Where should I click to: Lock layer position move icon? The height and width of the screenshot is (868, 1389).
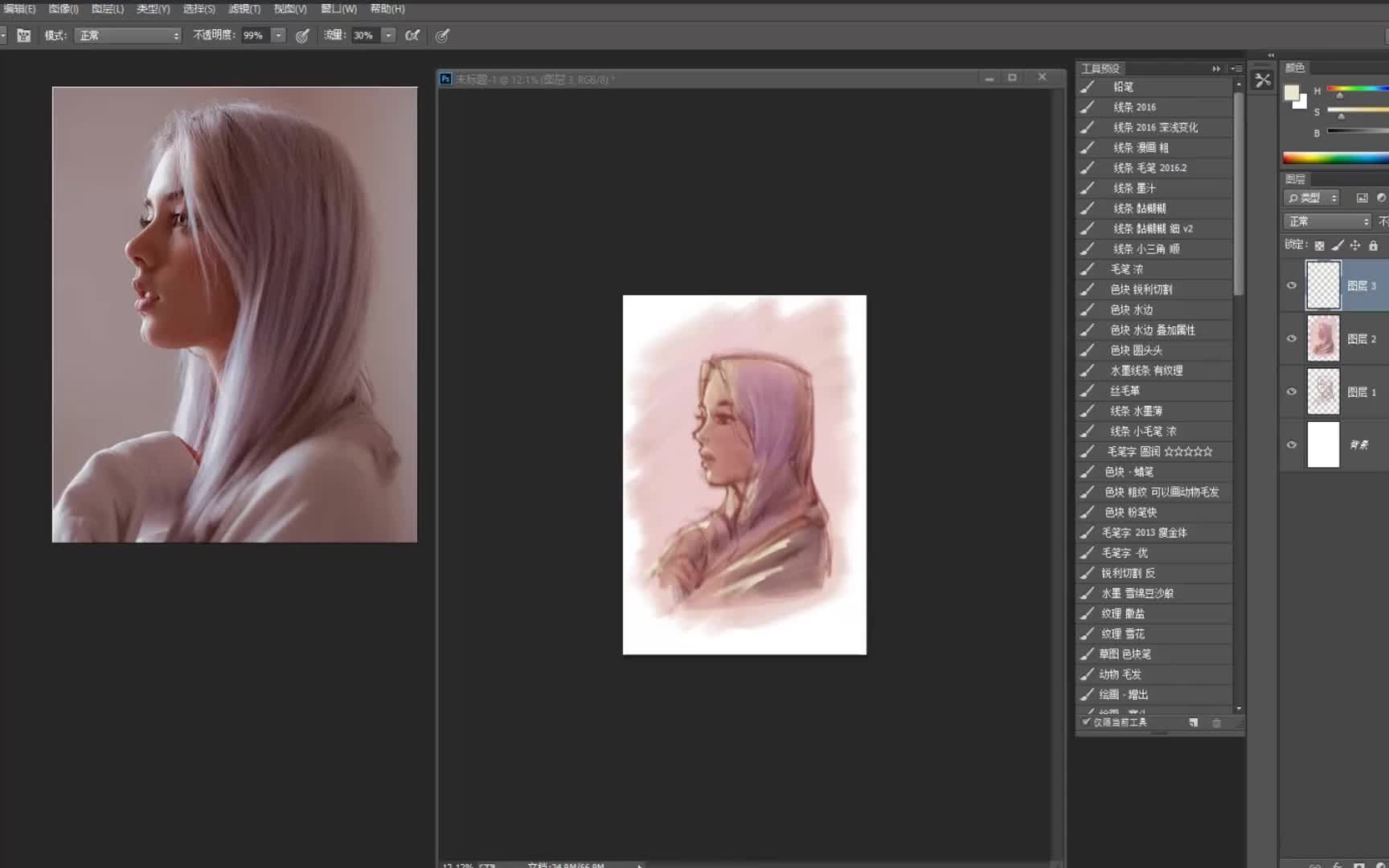1355,245
